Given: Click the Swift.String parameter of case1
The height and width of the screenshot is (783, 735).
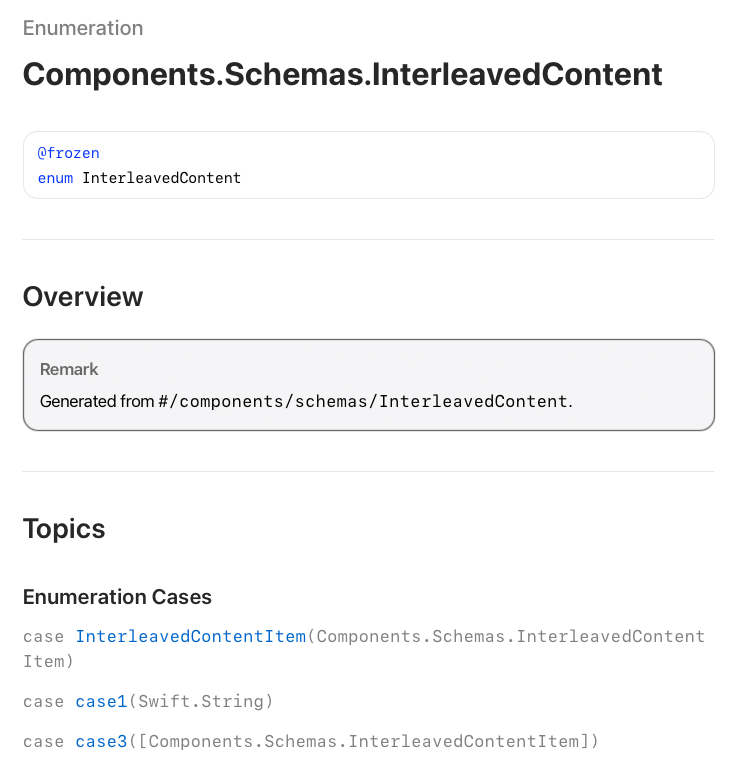Looking at the screenshot, I should pyautogui.click(x=200, y=702).
